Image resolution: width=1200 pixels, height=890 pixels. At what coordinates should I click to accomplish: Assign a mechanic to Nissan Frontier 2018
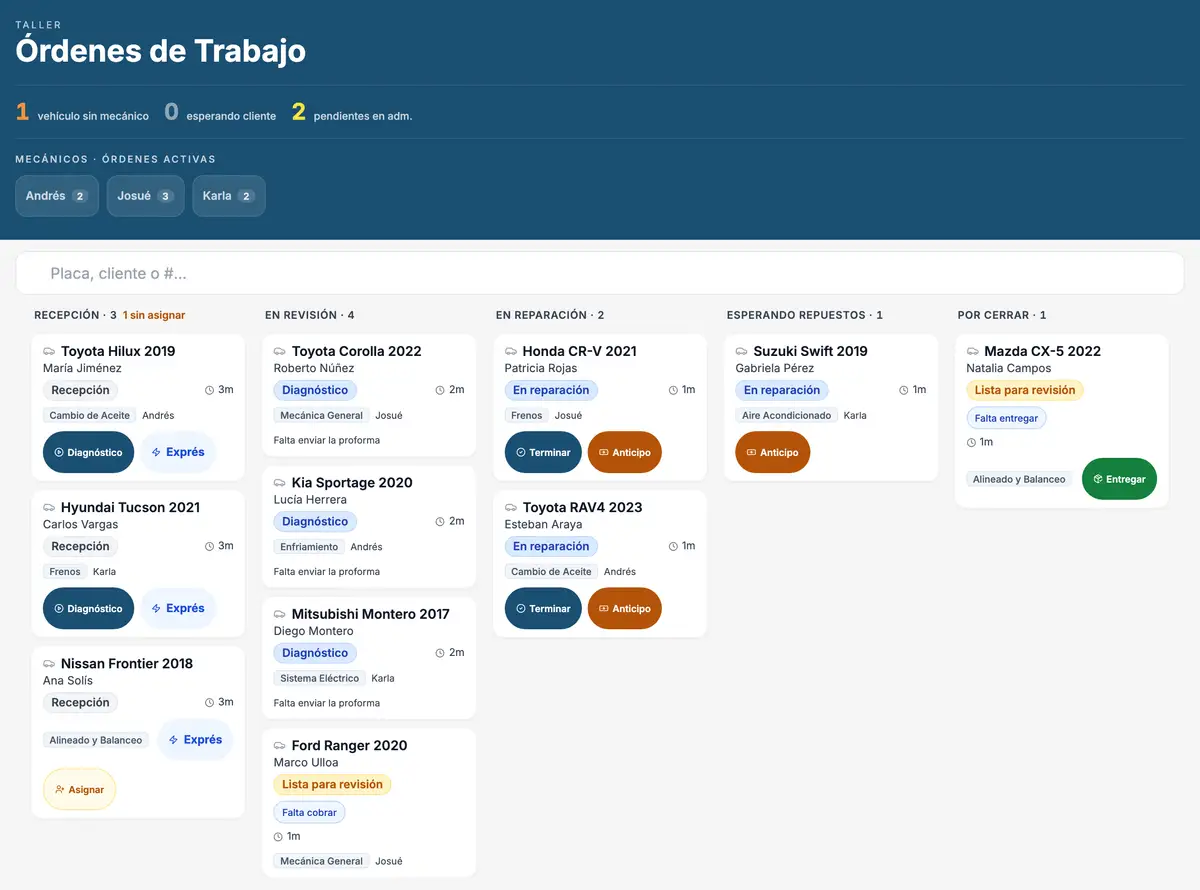tap(79, 789)
